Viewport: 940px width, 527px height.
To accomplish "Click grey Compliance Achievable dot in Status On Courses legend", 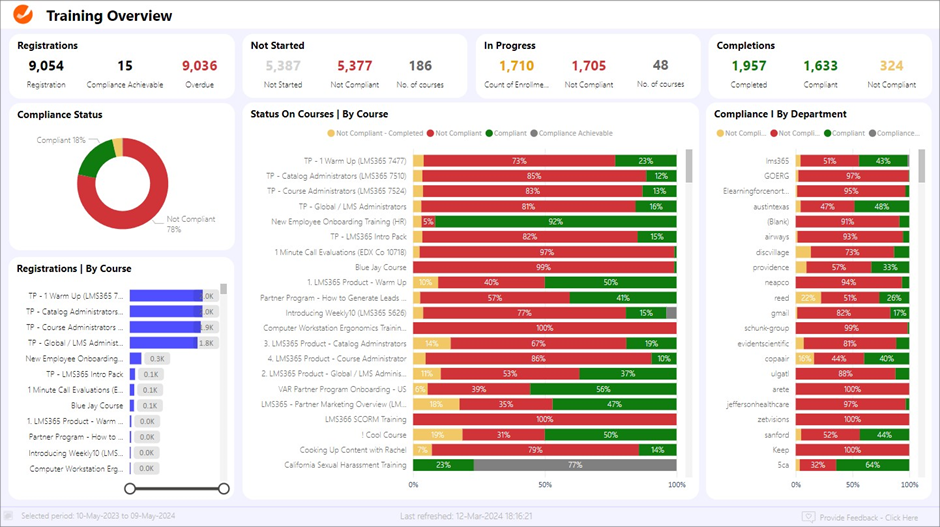I will point(534,133).
